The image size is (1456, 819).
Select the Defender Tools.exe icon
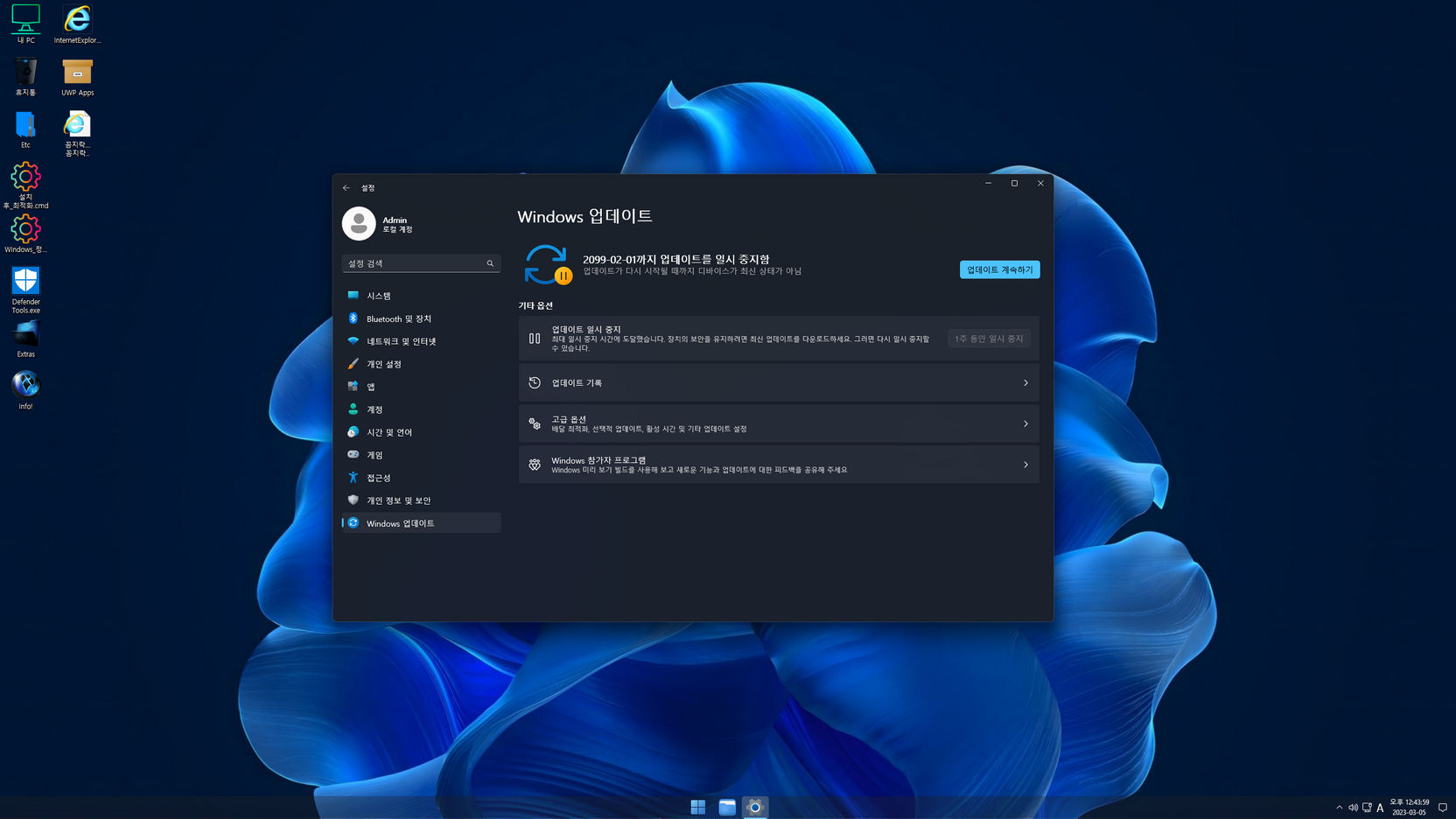coord(25,290)
